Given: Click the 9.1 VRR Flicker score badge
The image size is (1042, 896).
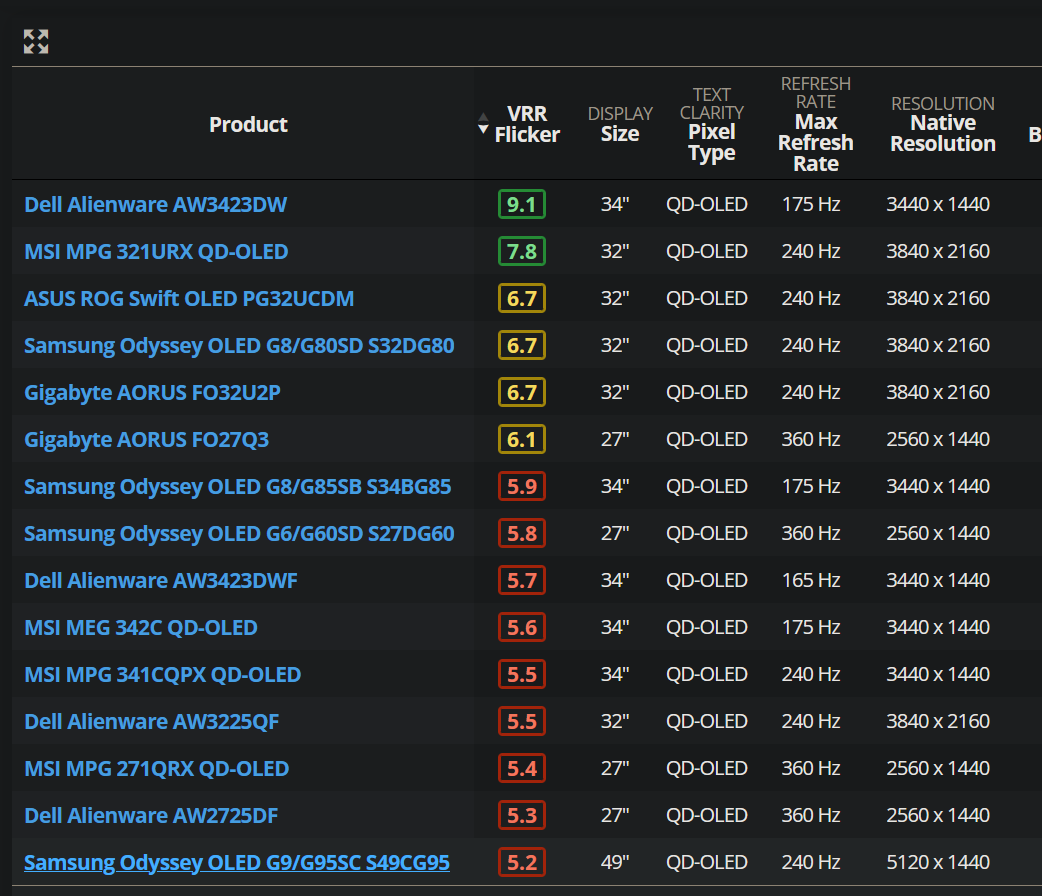Looking at the screenshot, I should 522,204.
